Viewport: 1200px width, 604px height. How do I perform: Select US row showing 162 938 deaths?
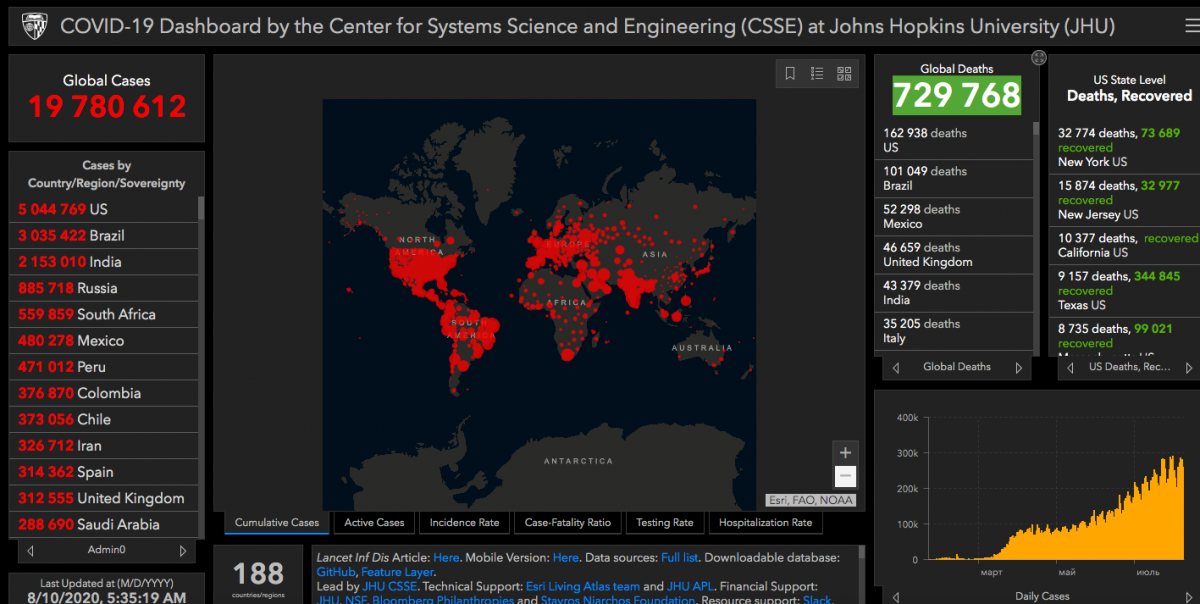954,140
